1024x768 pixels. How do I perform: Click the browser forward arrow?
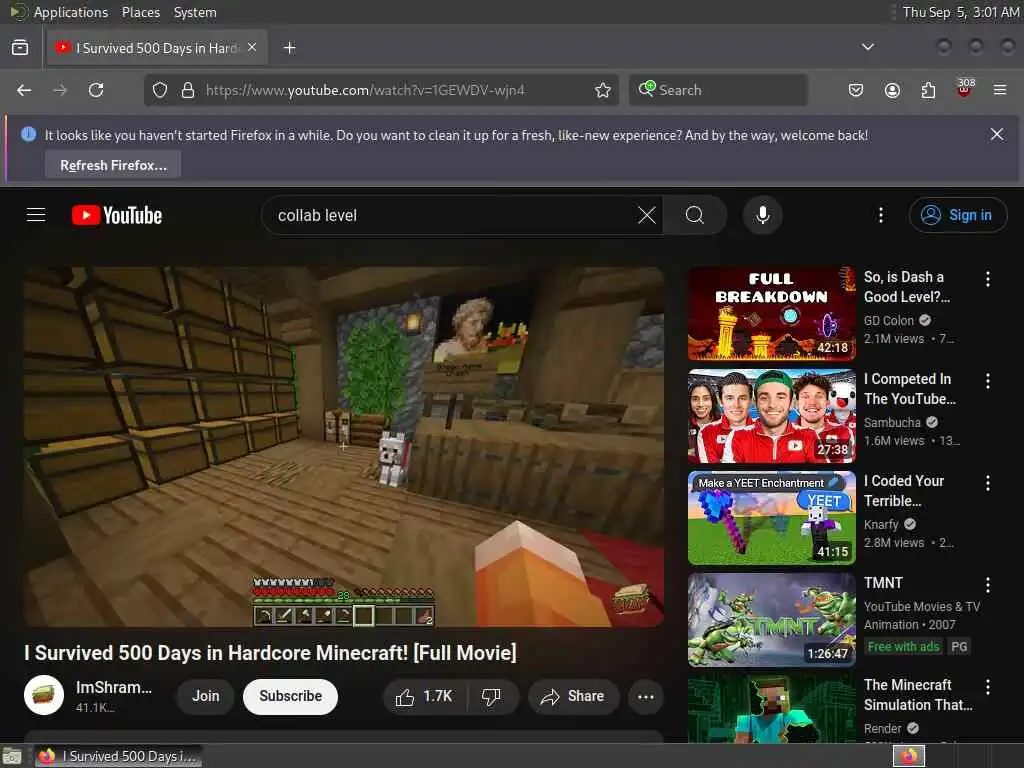coord(60,90)
